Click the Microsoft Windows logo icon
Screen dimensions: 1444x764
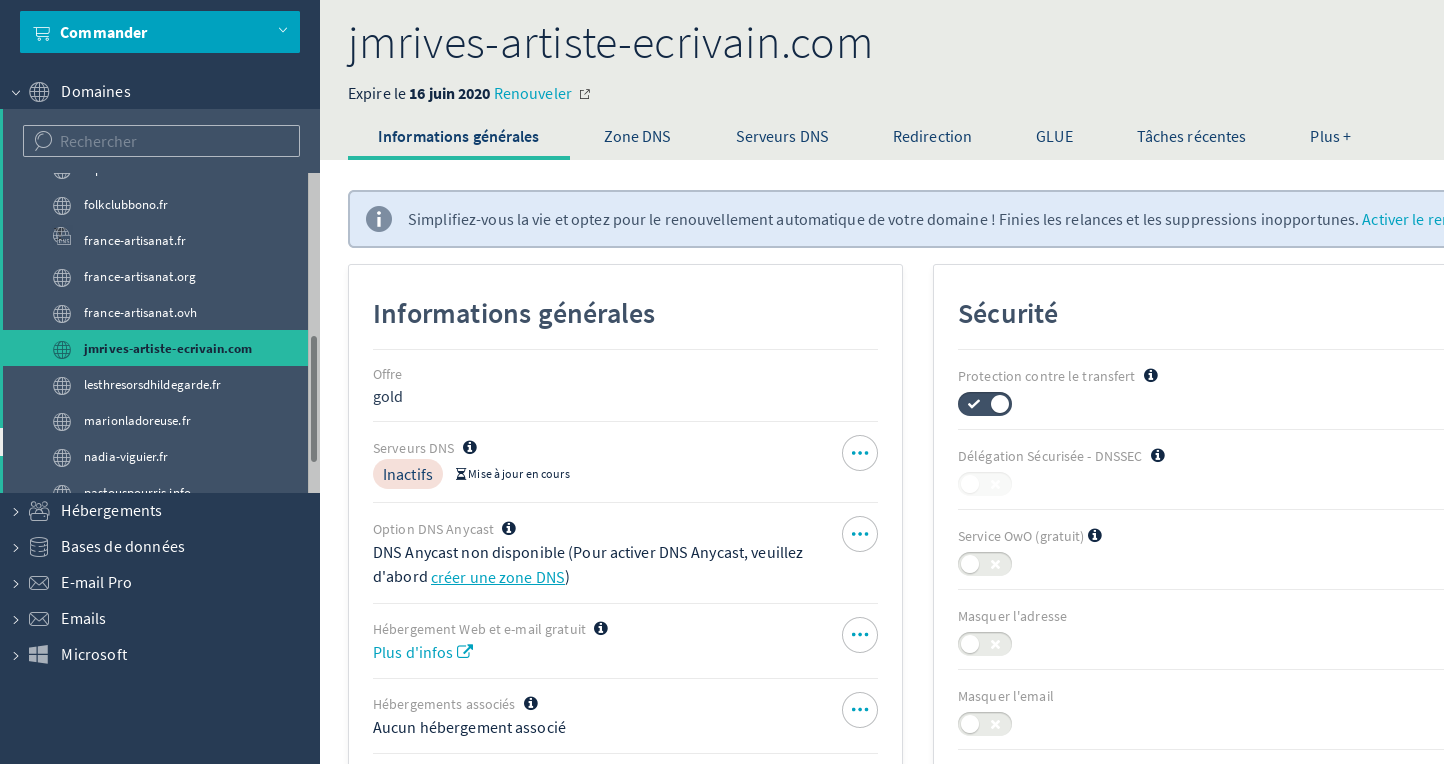tap(39, 655)
